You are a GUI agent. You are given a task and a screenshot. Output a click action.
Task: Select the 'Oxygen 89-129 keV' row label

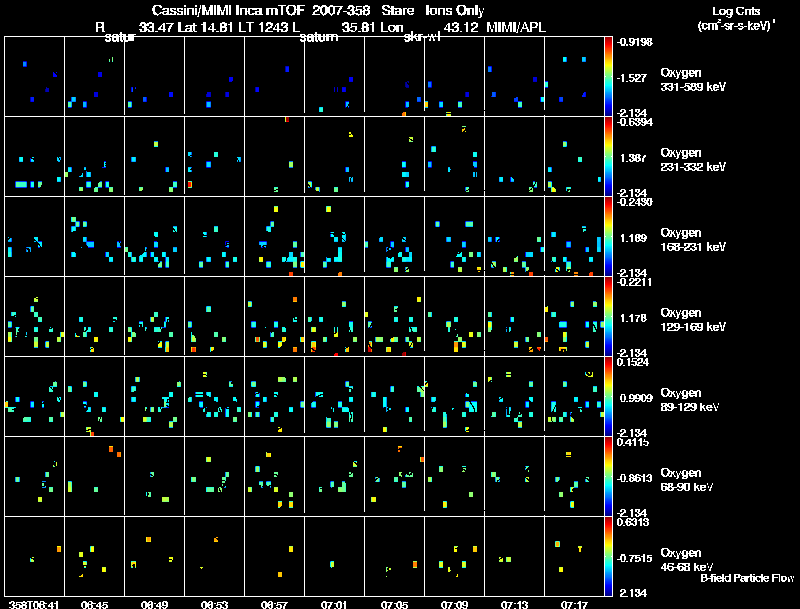[690, 400]
